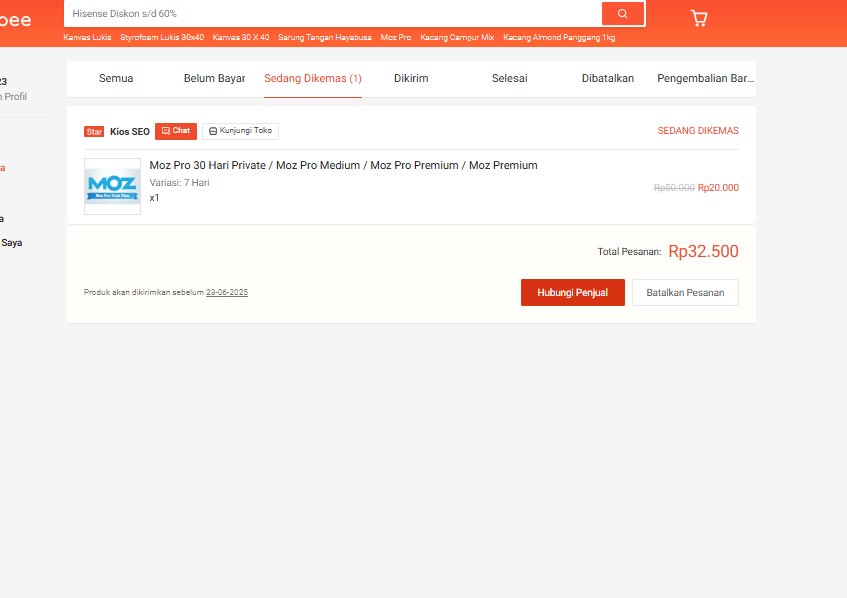Click the shipping deadline date 23-06-2025
The width and height of the screenshot is (847, 598).
click(x=227, y=292)
